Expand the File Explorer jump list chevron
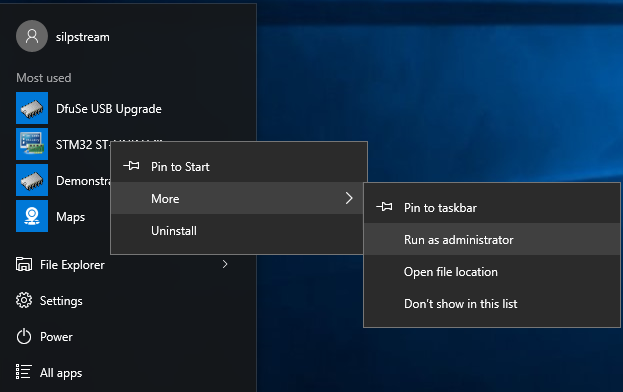The height and width of the screenshot is (392, 623). pyautogui.click(x=225, y=264)
